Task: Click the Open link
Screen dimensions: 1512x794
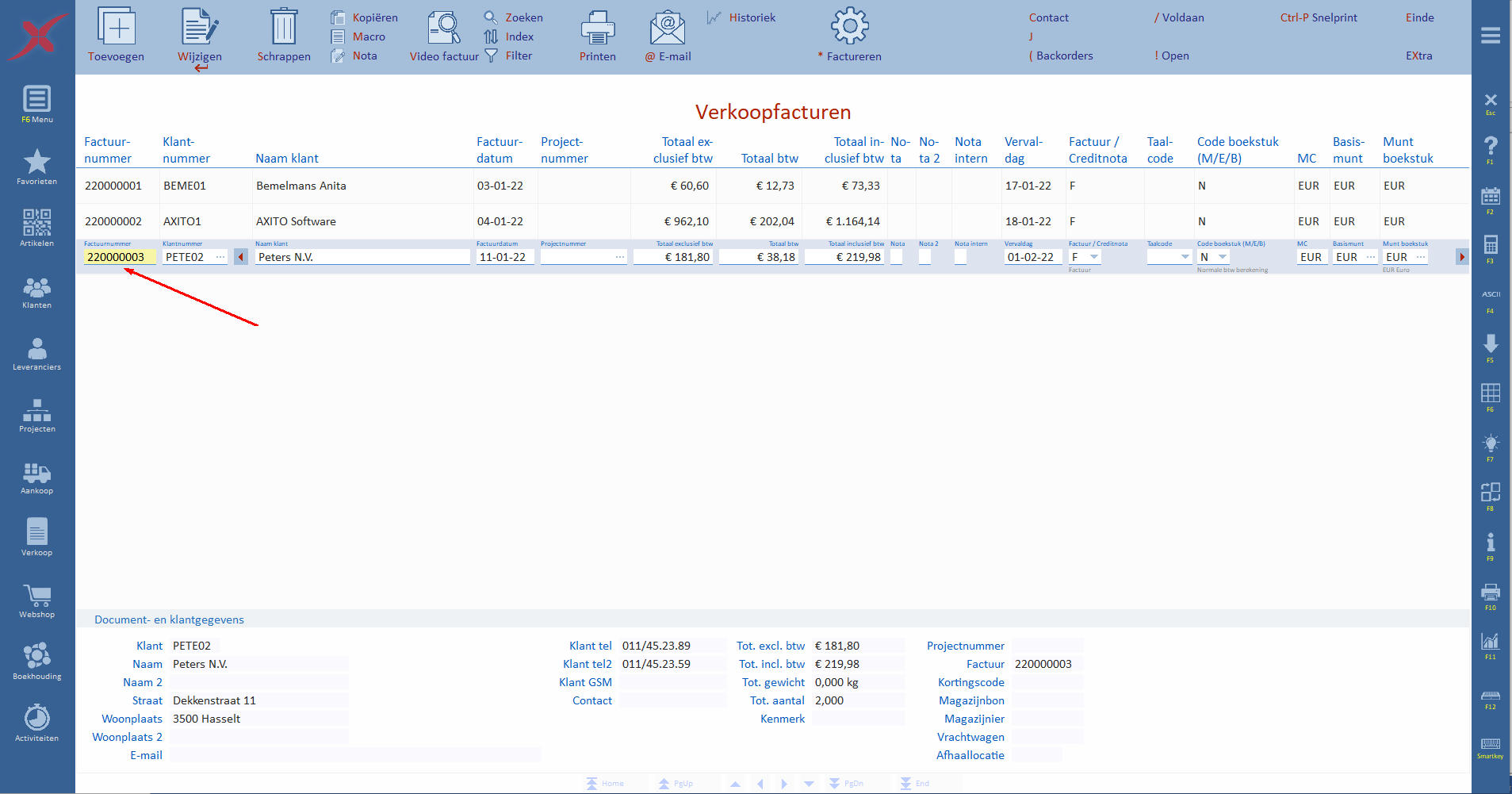Action: (1172, 56)
